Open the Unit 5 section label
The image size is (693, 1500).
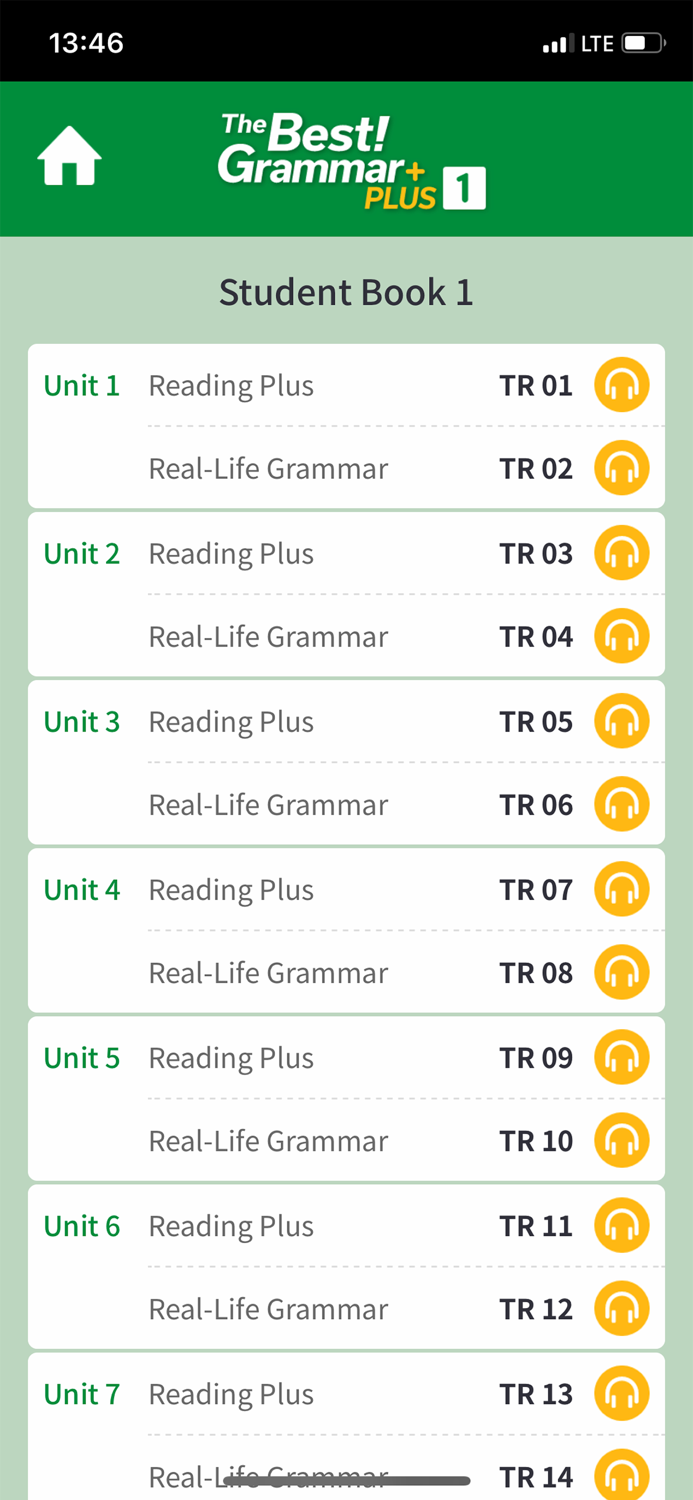tap(81, 1057)
